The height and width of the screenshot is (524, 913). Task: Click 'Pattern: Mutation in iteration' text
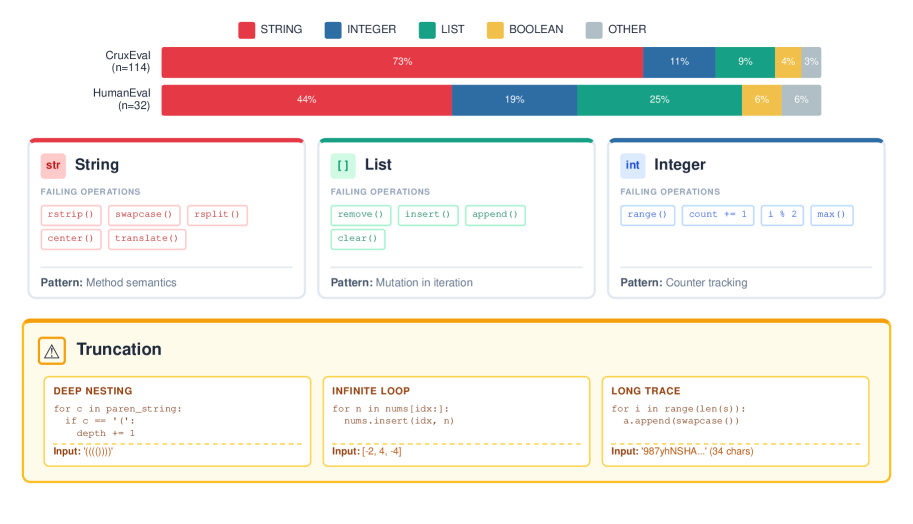pyautogui.click(x=402, y=283)
